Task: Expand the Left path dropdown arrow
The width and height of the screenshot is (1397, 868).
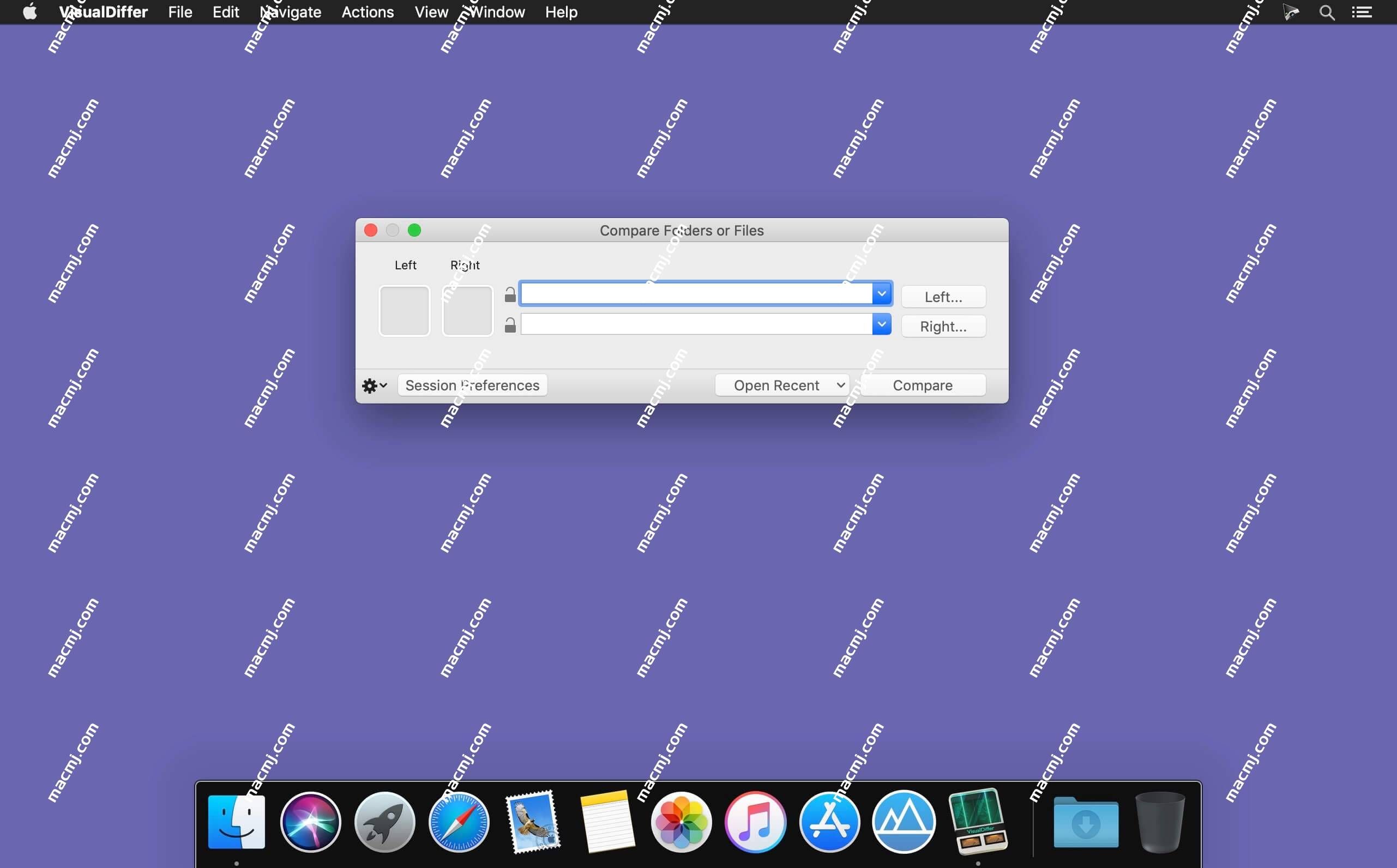Action: click(880, 294)
